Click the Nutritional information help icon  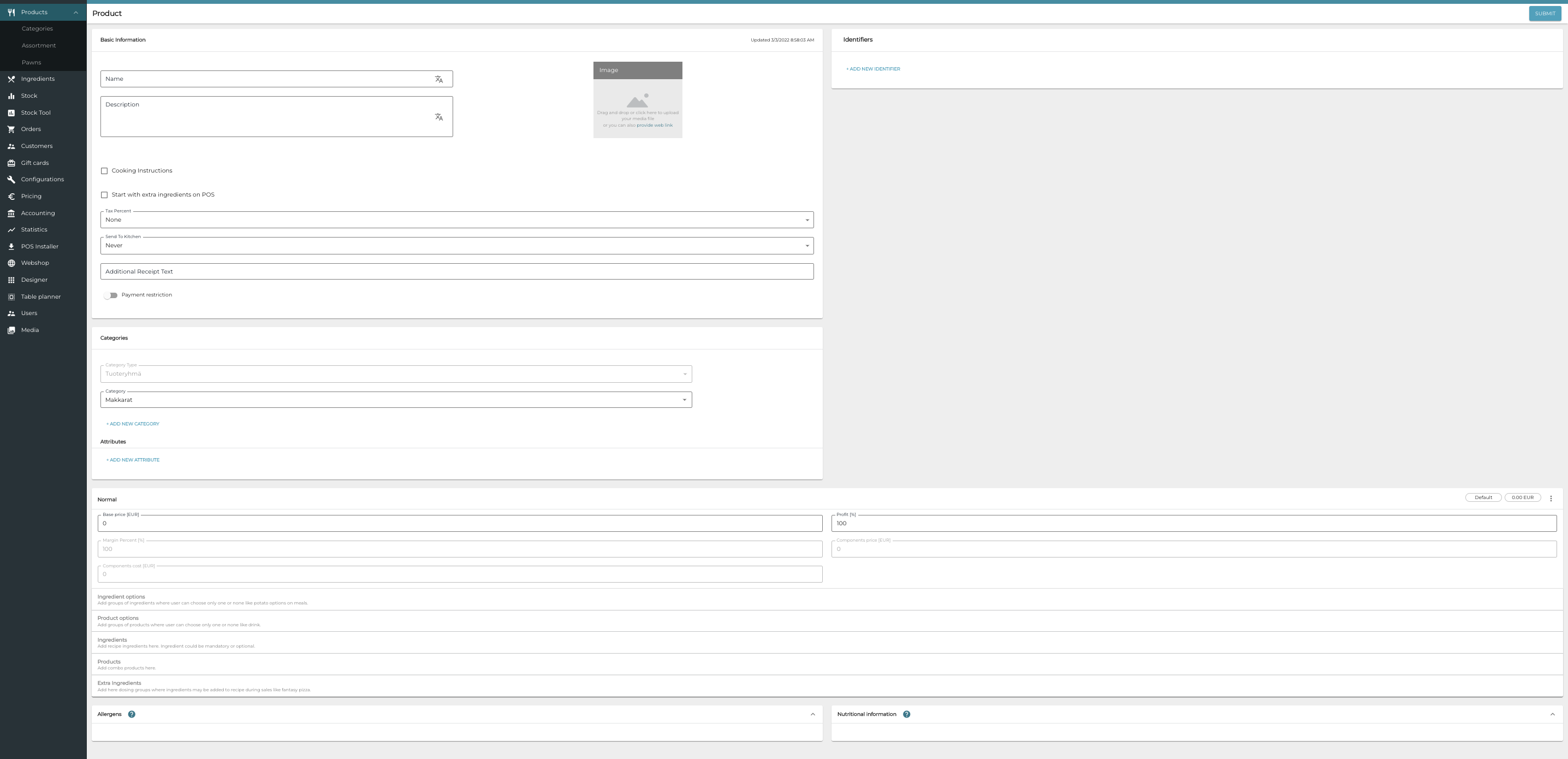(x=906, y=714)
